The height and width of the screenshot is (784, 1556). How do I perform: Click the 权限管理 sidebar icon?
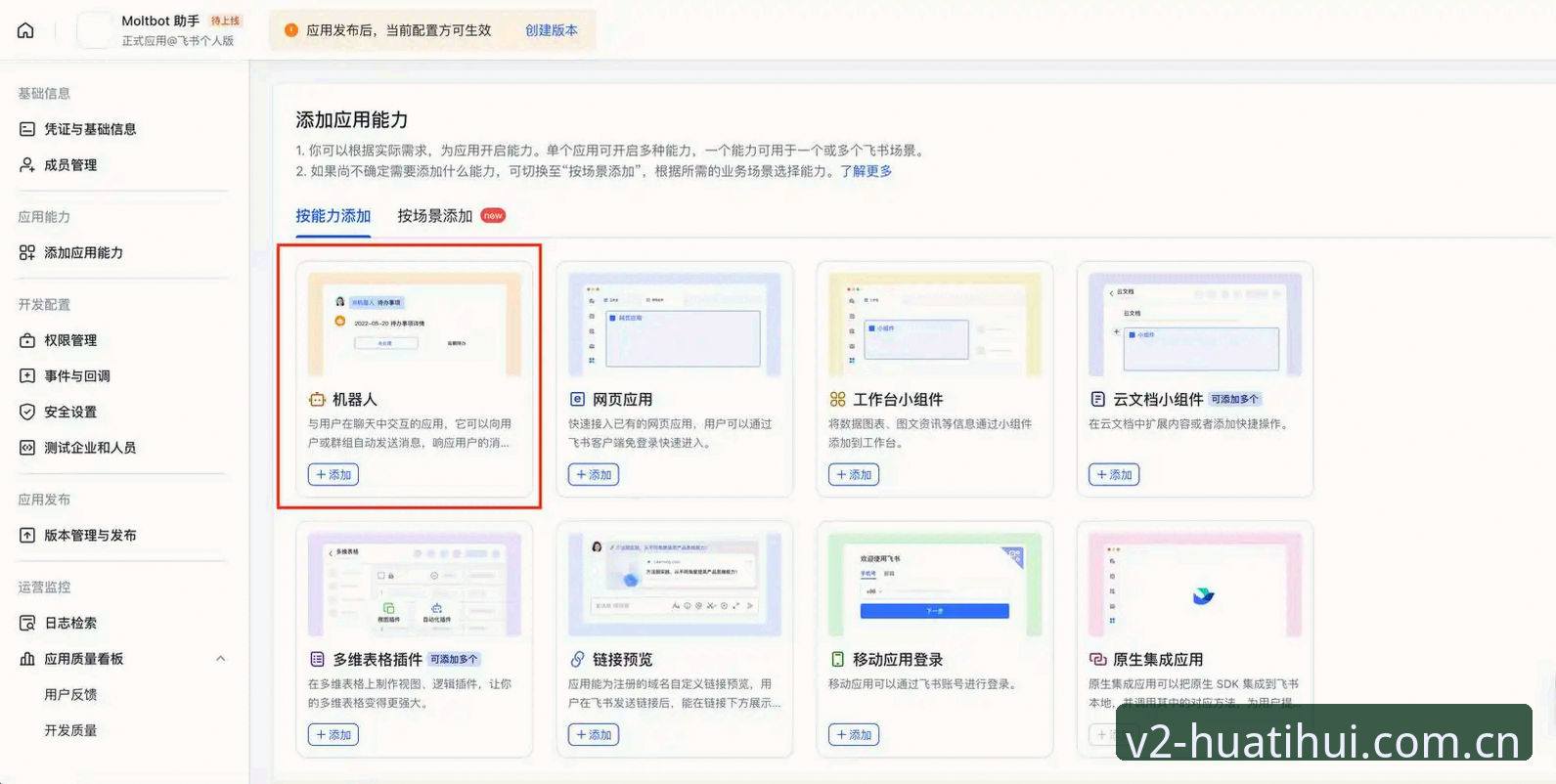pyautogui.click(x=27, y=340)
